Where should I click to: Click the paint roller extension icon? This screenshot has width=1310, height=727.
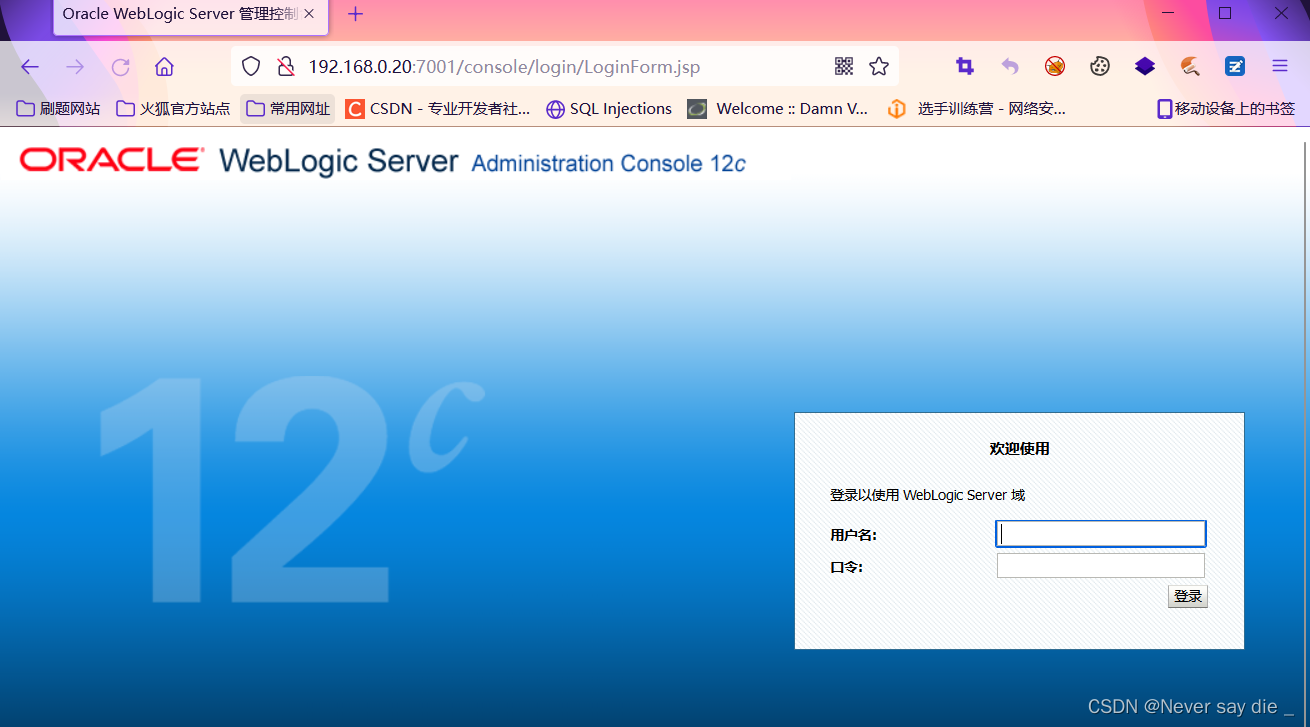[x=1190, y=66]
